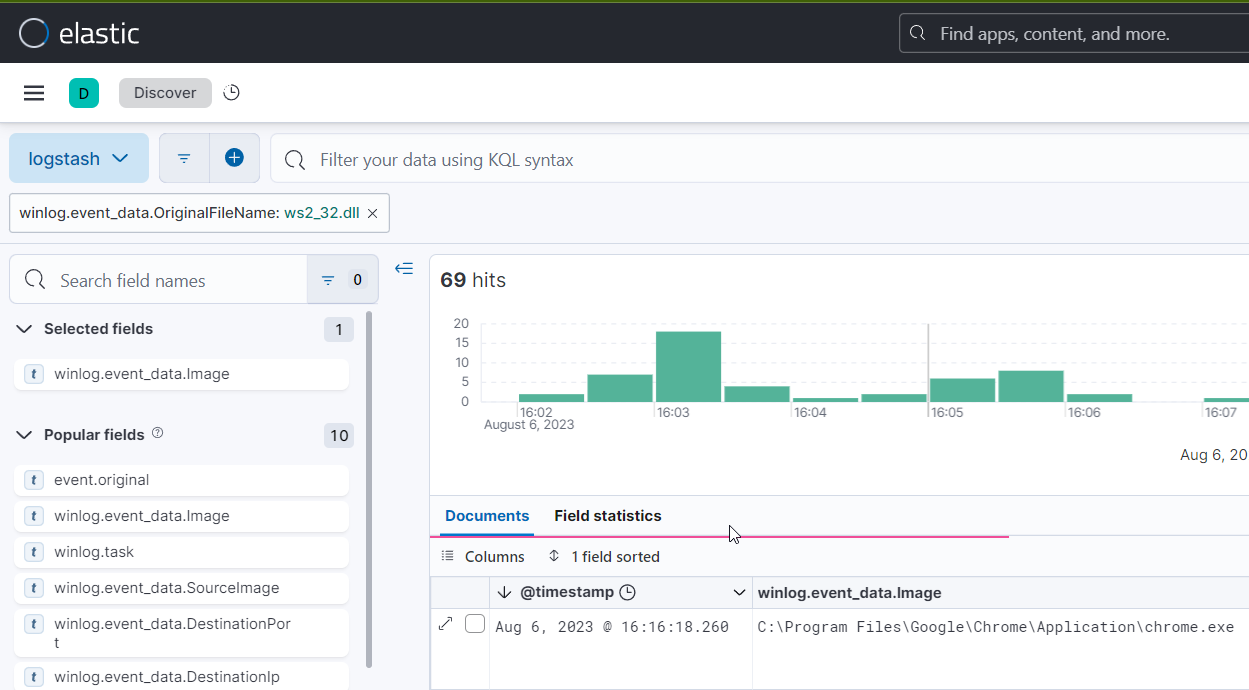Toggle field type filters showing count 0
The width and height of the screenshot is (1249, 690).
click(x=342, y=279)
